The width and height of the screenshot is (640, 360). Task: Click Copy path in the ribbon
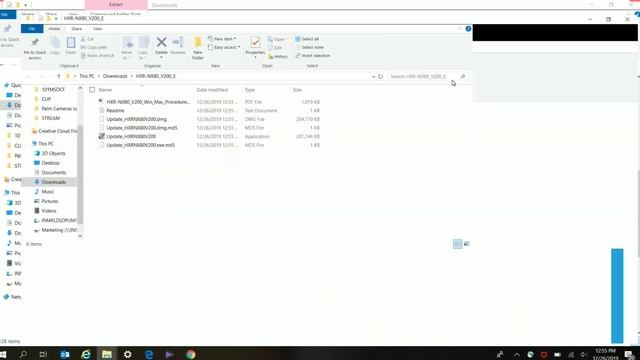coord(94,47)
